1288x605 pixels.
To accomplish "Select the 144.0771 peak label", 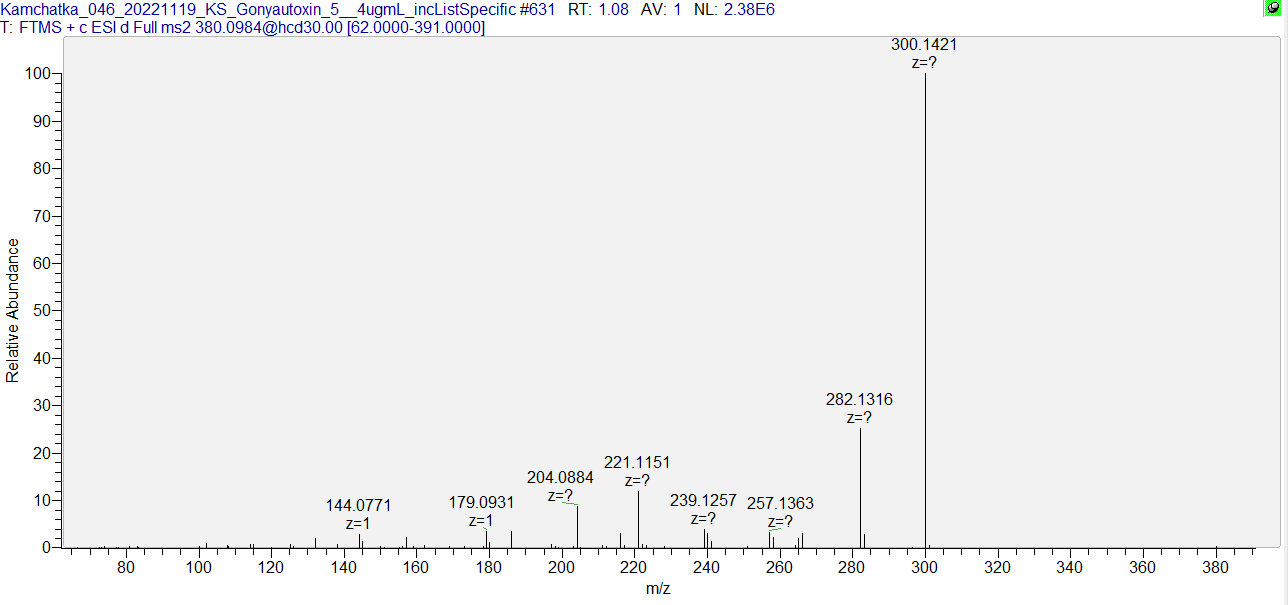I will 358,506.
